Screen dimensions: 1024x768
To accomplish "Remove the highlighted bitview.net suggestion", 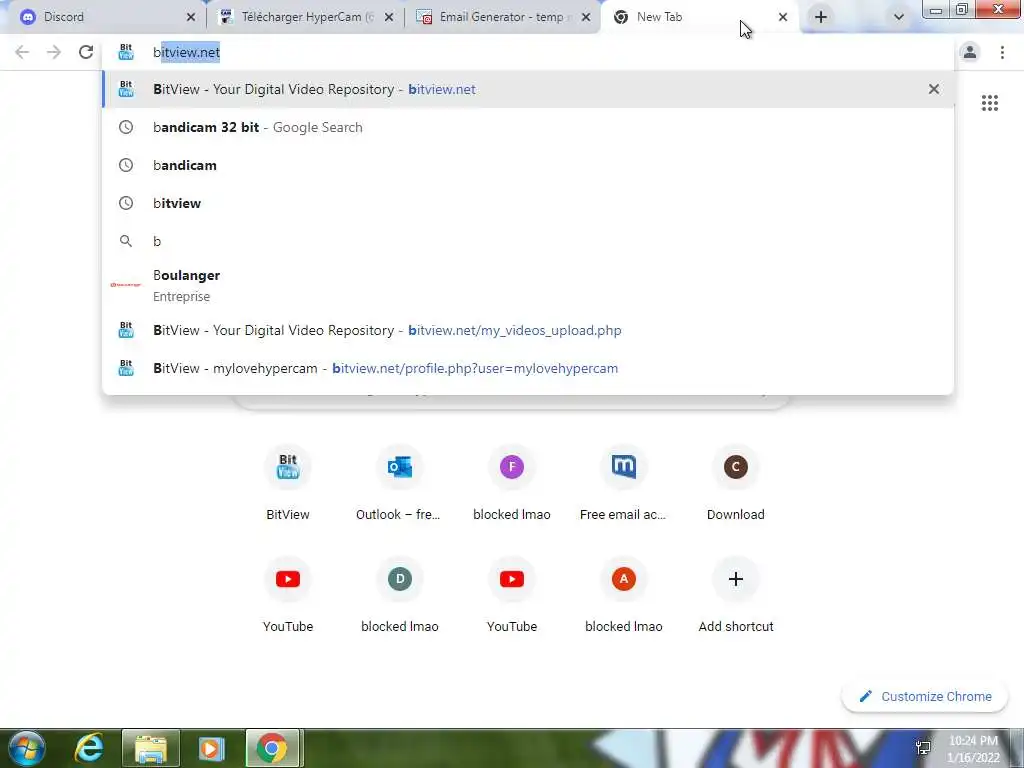I will (934, 89).
